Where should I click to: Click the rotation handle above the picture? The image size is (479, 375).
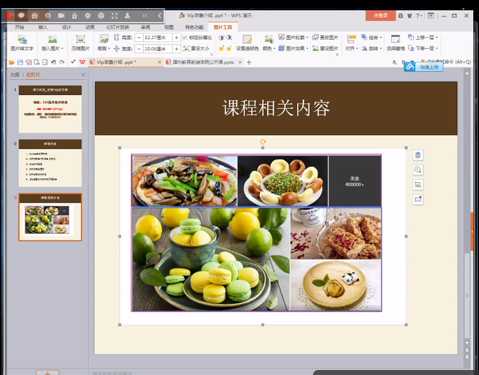coord(262,141)
